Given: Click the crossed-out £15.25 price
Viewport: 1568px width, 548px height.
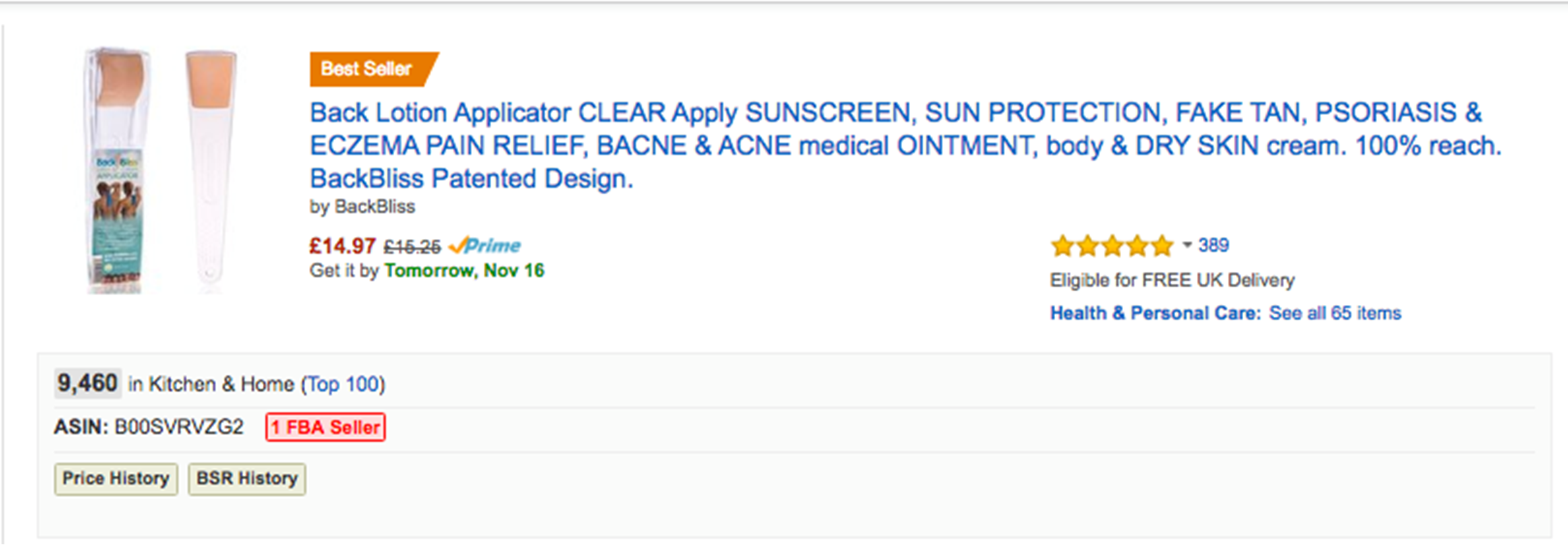Looking at the screenshot, I should [x=412, y=246].
